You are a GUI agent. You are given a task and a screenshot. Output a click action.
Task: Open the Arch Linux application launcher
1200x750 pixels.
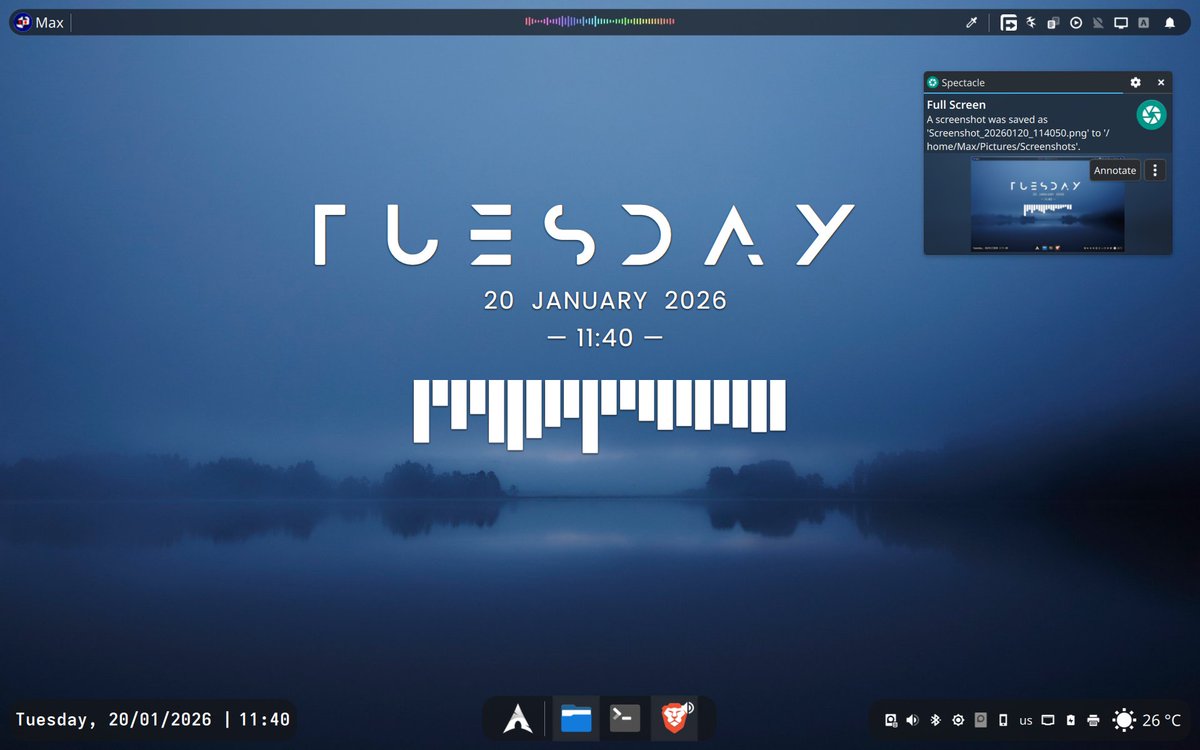[517, 718]
